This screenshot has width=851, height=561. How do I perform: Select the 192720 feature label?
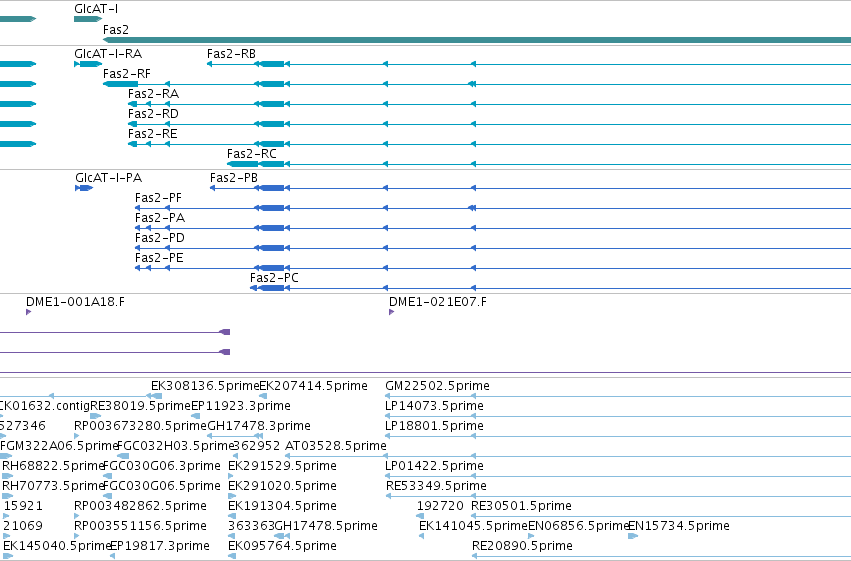coord(440,507)
